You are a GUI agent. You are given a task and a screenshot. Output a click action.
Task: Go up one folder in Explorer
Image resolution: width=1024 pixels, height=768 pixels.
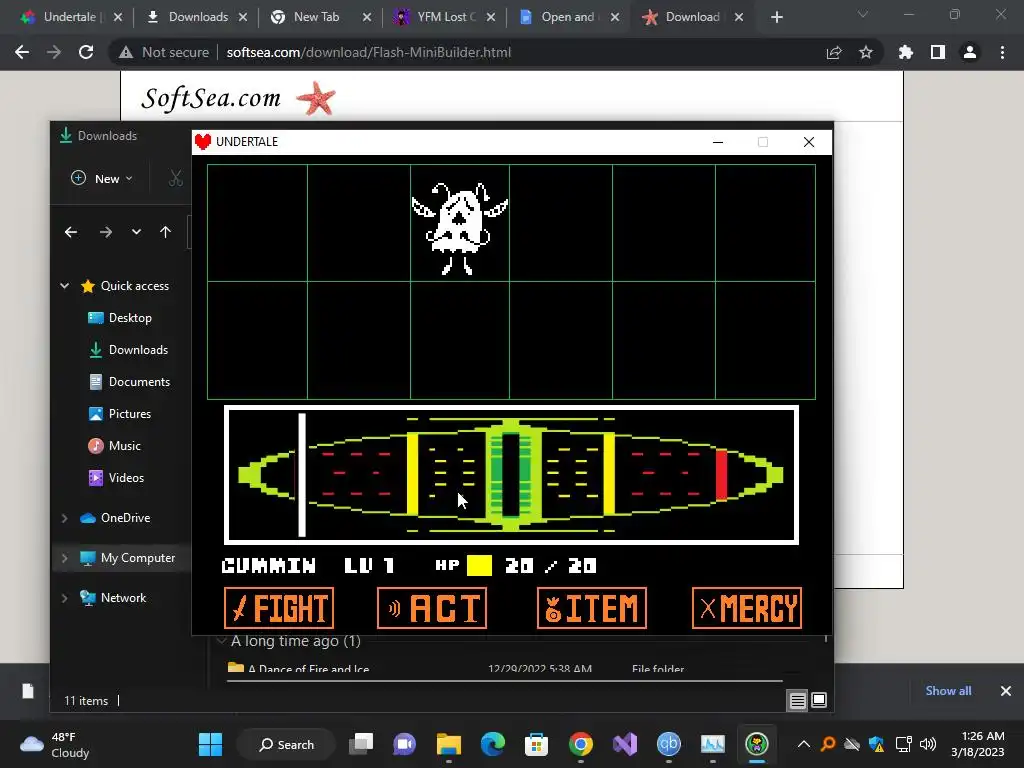[x=165, y=232]
